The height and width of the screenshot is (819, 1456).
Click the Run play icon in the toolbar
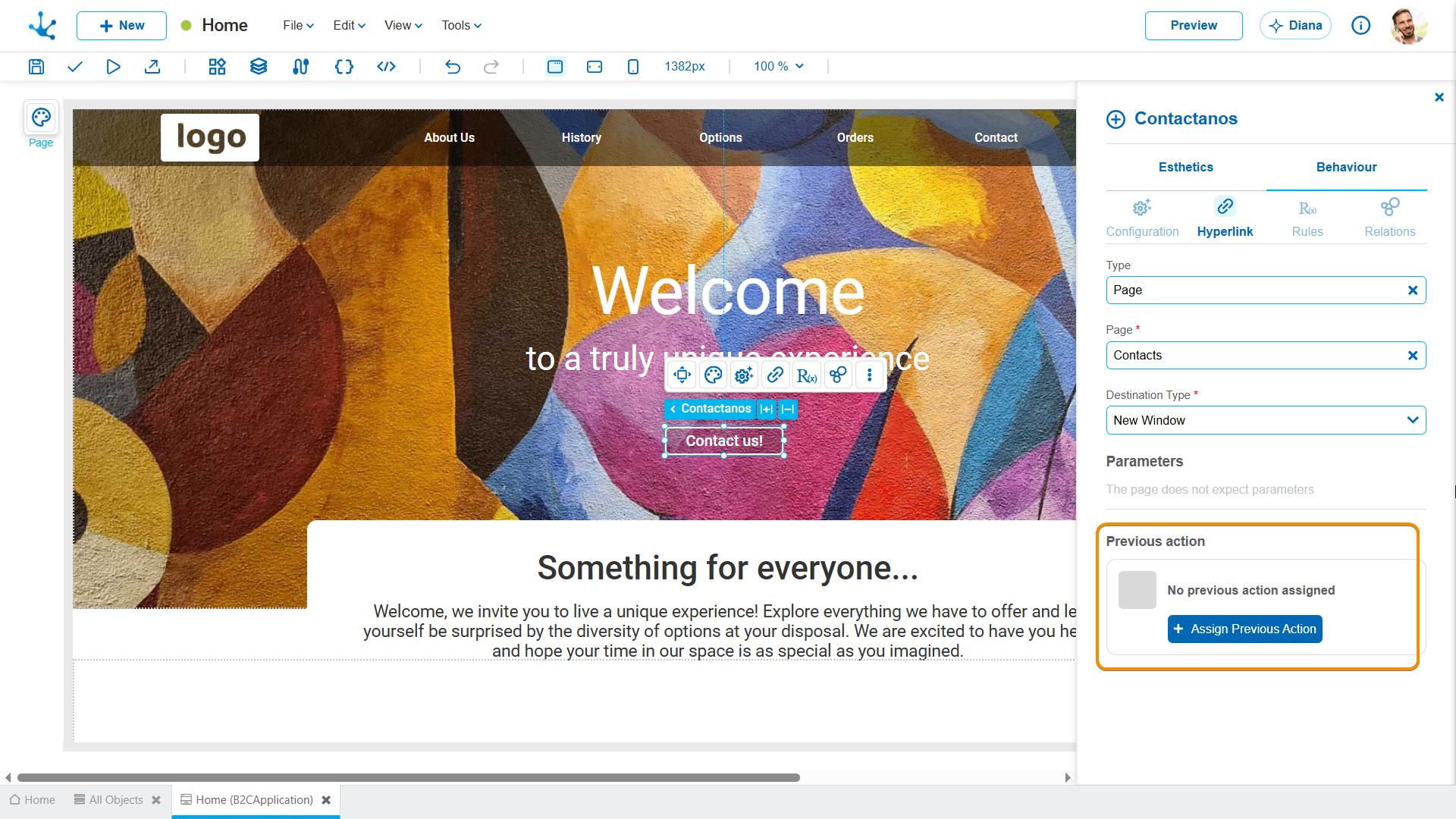pos(113,67)
